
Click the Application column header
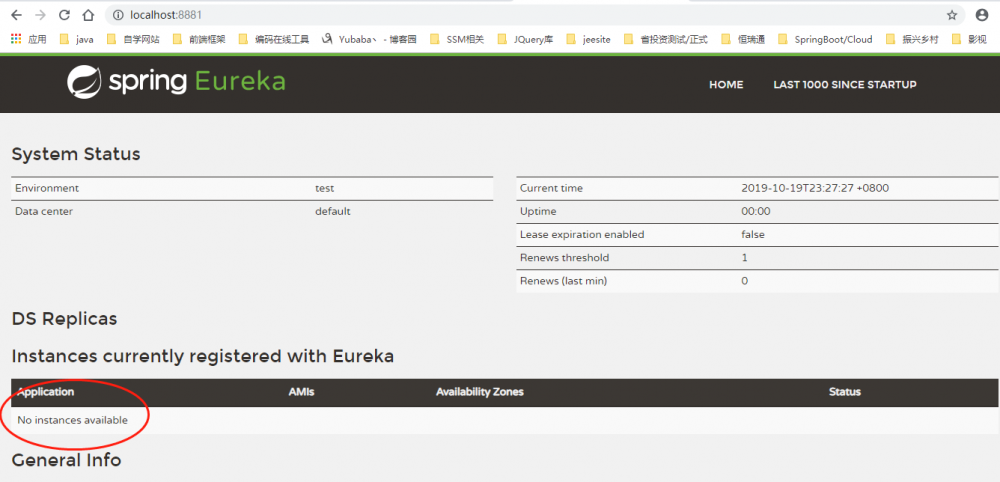pyautogui.click(x=46, y=392)
